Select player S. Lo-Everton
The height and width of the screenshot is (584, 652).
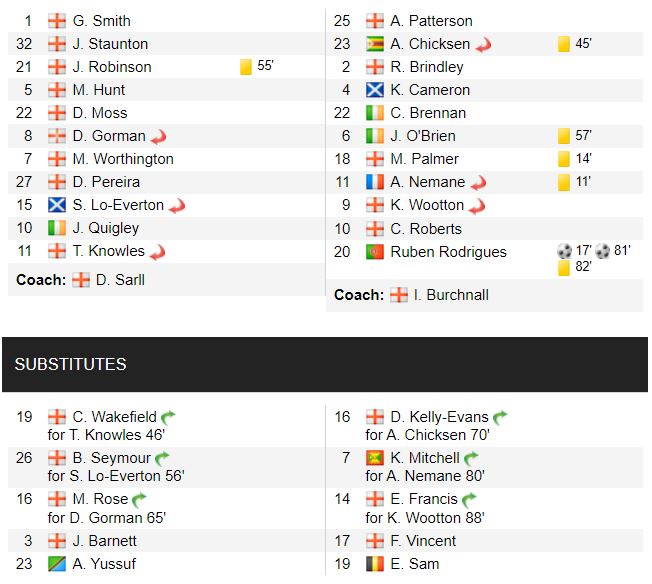pos(117,205)
